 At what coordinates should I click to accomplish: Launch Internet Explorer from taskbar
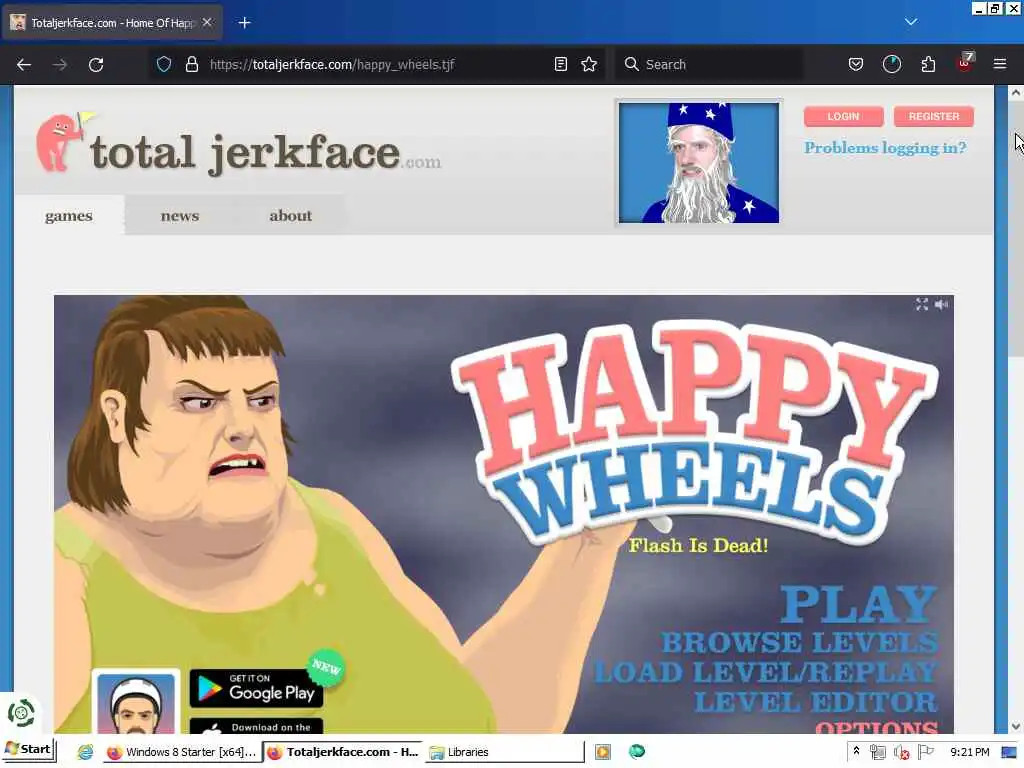click(85, 752)
